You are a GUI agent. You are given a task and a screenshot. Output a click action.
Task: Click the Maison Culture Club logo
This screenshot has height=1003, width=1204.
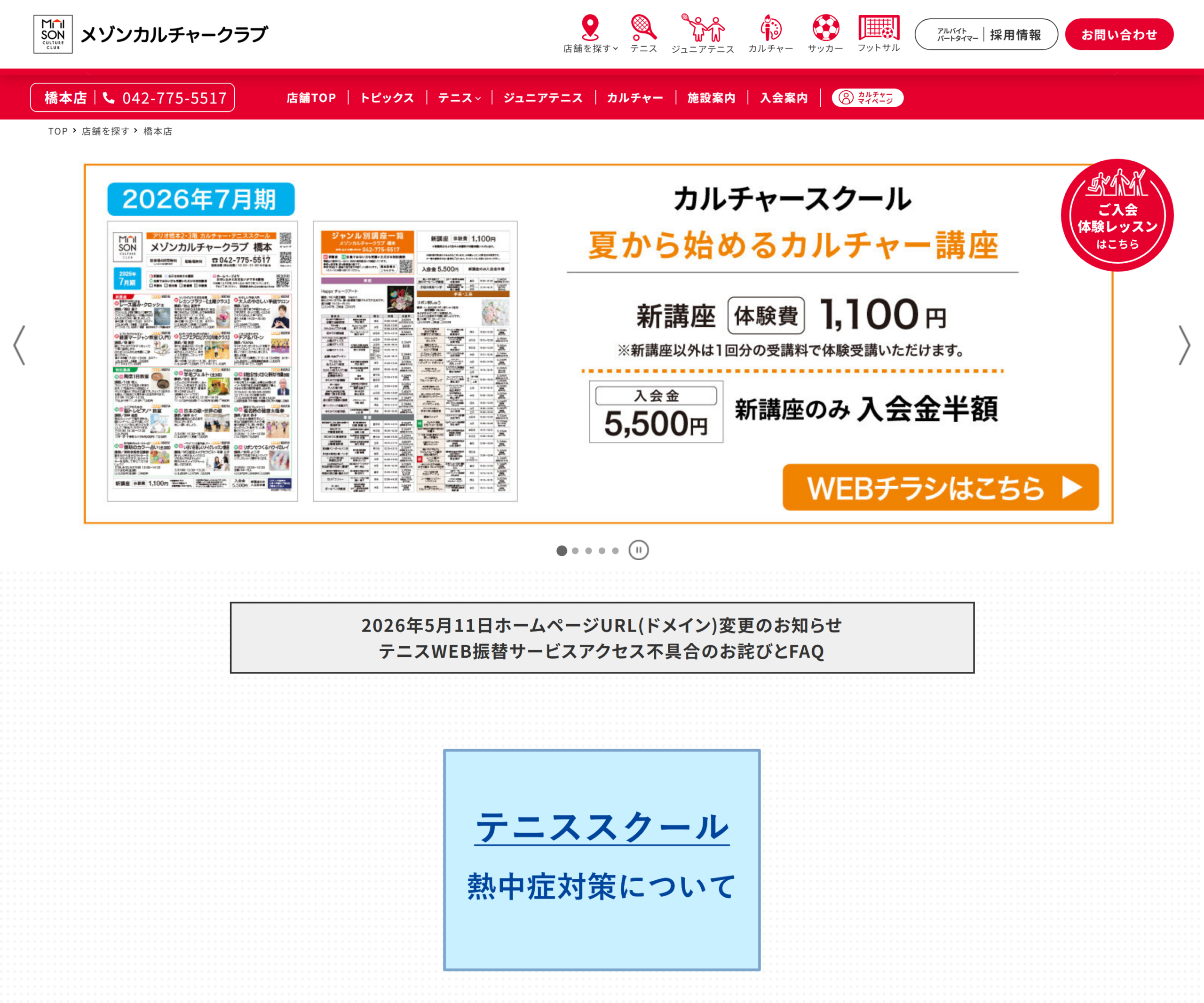coord(151,34)
